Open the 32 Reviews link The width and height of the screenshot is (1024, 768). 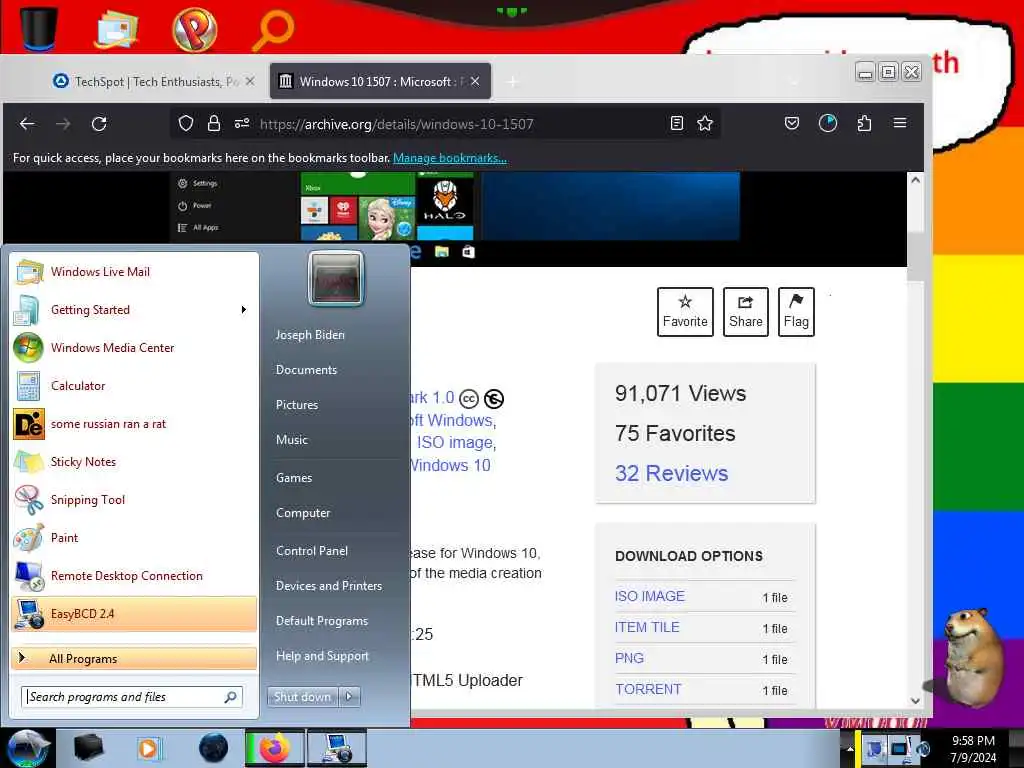click(x=671, y=473)
